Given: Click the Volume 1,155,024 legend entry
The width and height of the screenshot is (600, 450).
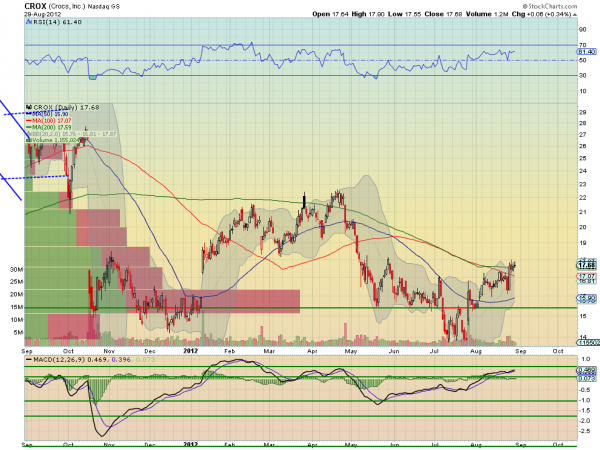Looking at the screenshot, I should point(55,140).
